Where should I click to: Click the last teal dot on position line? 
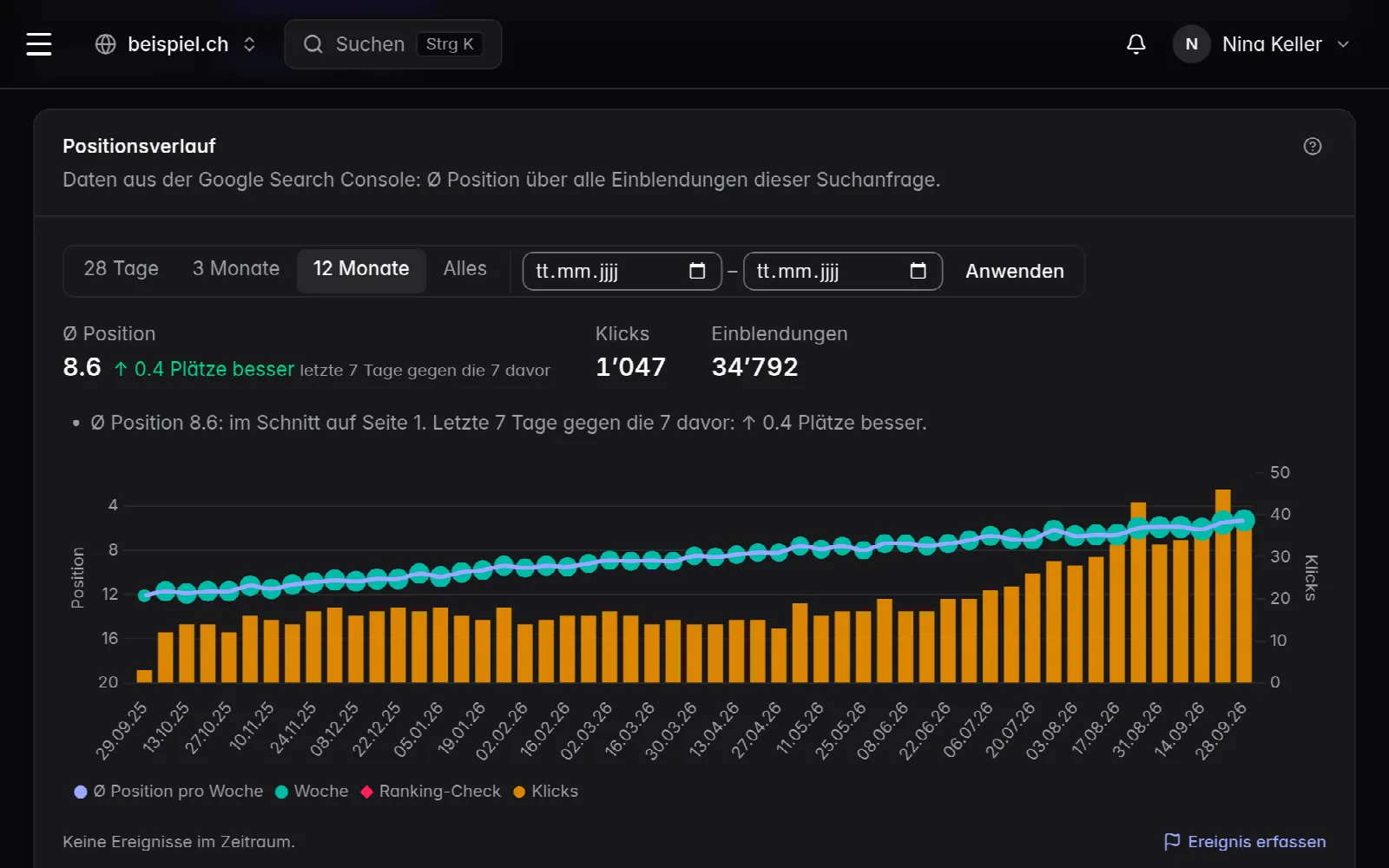(x=1244, y=520)
